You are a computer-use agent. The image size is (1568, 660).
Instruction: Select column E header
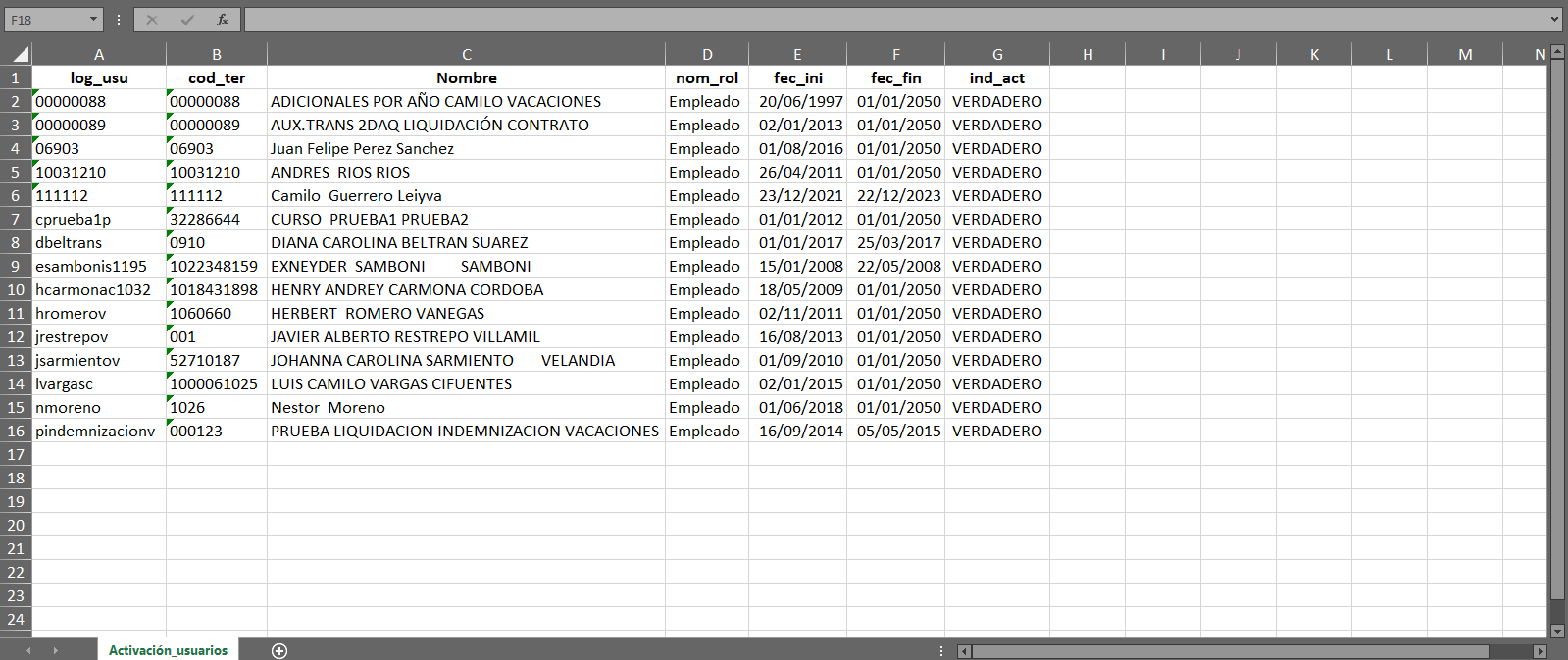797,54
